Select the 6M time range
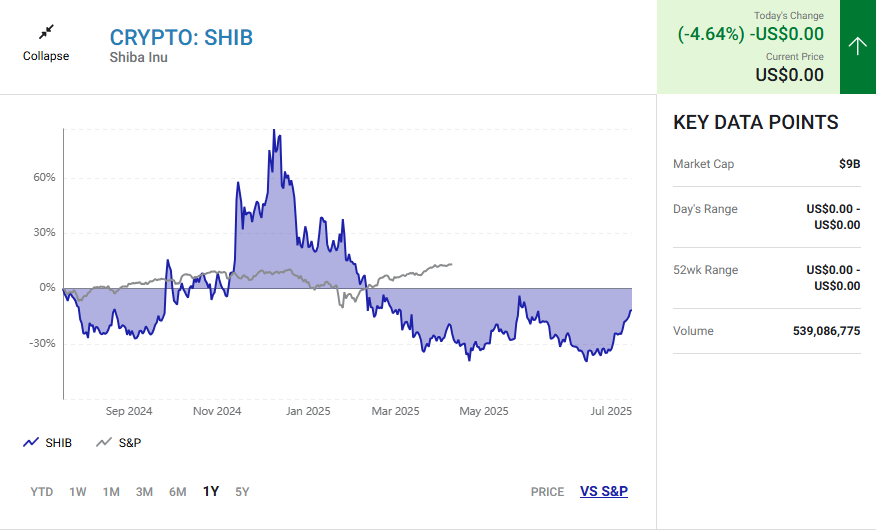This screenshot has height=530, width=876. (178, 492)
